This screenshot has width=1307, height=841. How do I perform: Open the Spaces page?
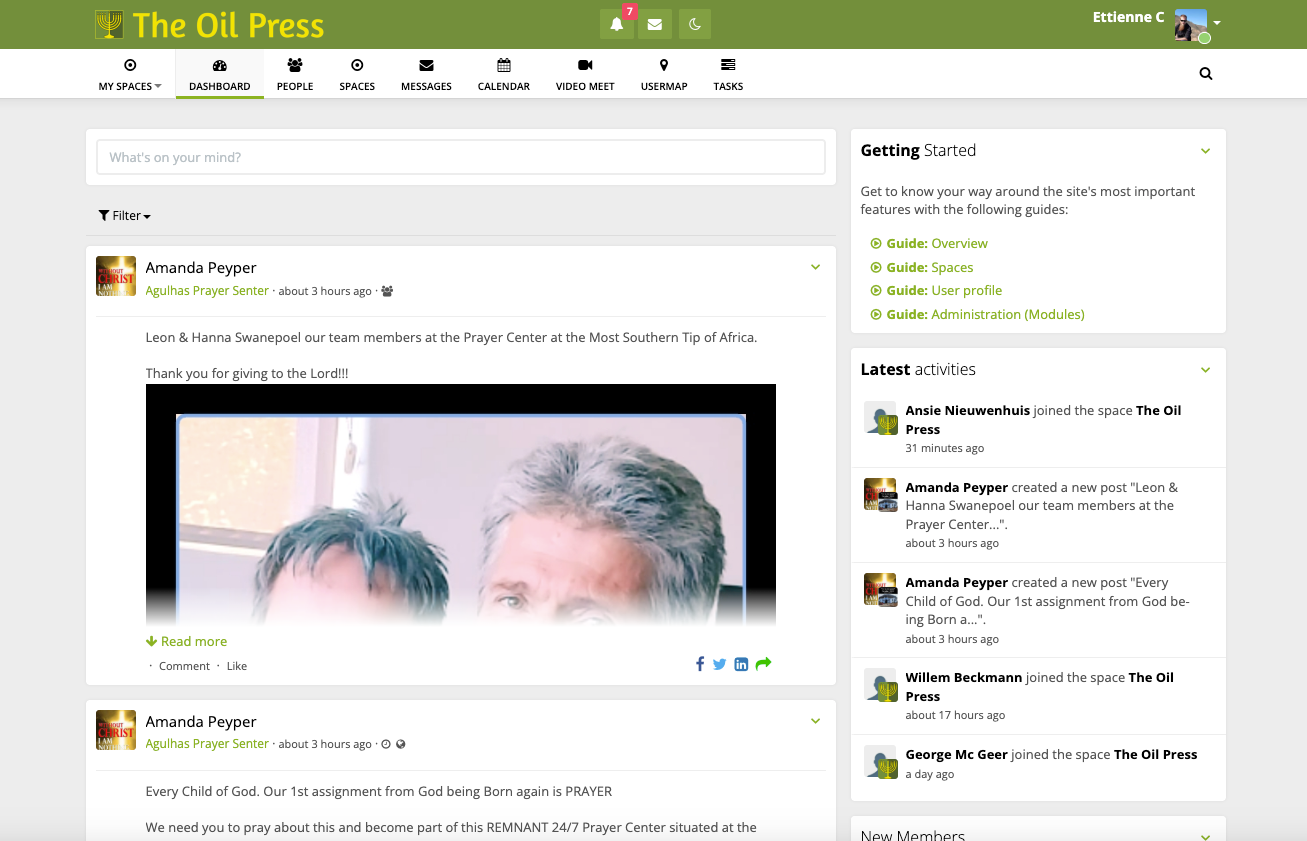(x=357, y=74)
